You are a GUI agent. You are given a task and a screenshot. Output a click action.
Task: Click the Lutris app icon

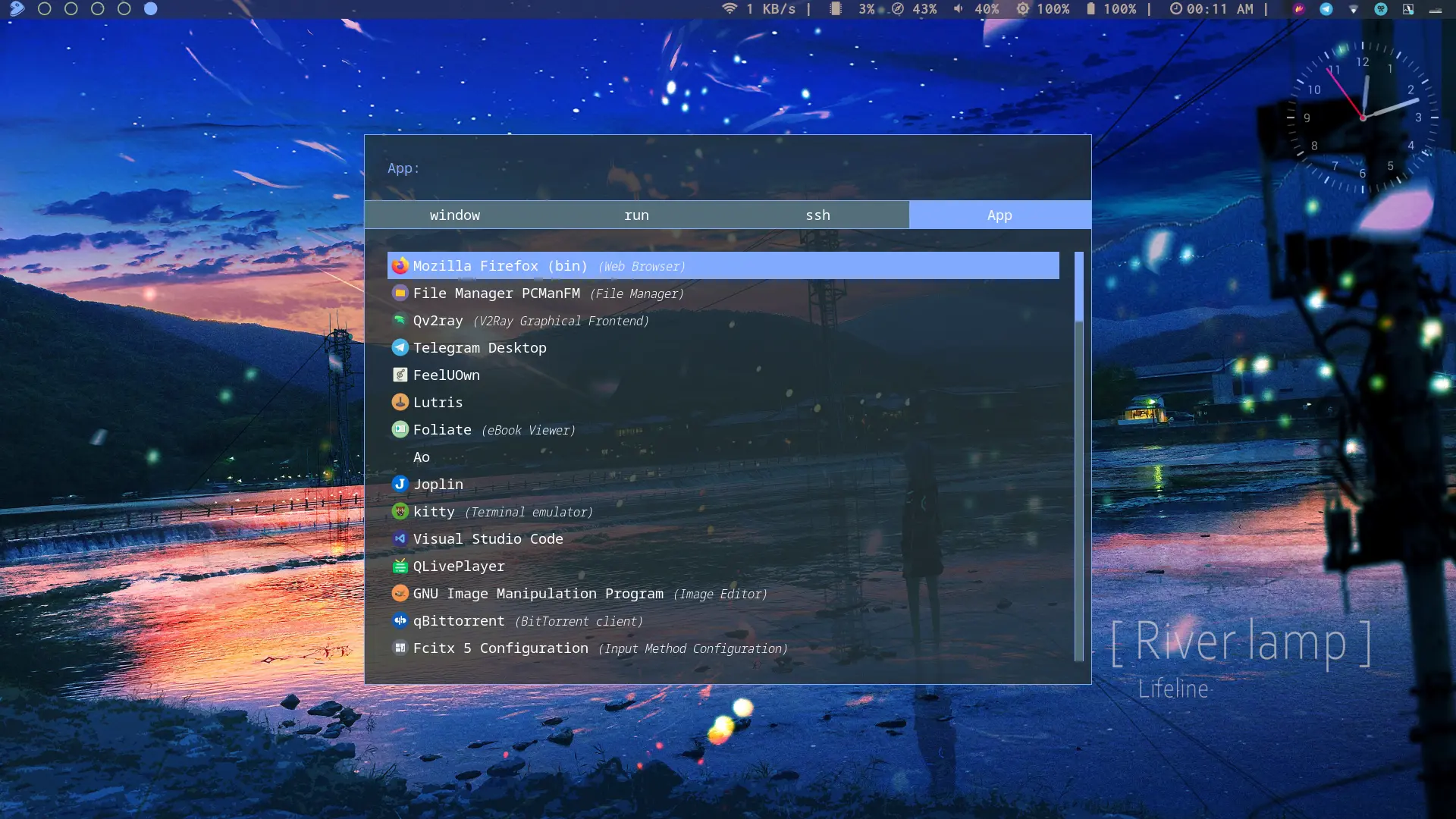click(x=400, y=403)
